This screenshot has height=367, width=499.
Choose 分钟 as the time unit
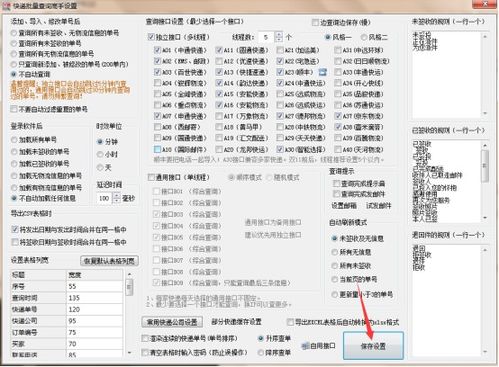(100, 142)
